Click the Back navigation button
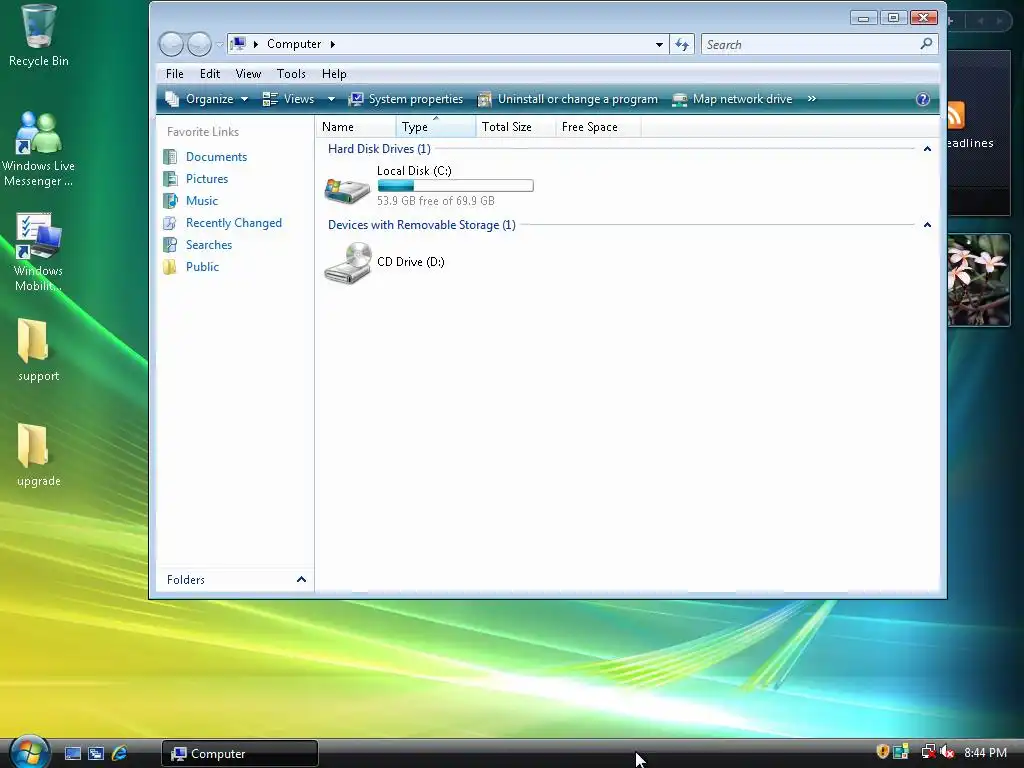 coord(171,44)
